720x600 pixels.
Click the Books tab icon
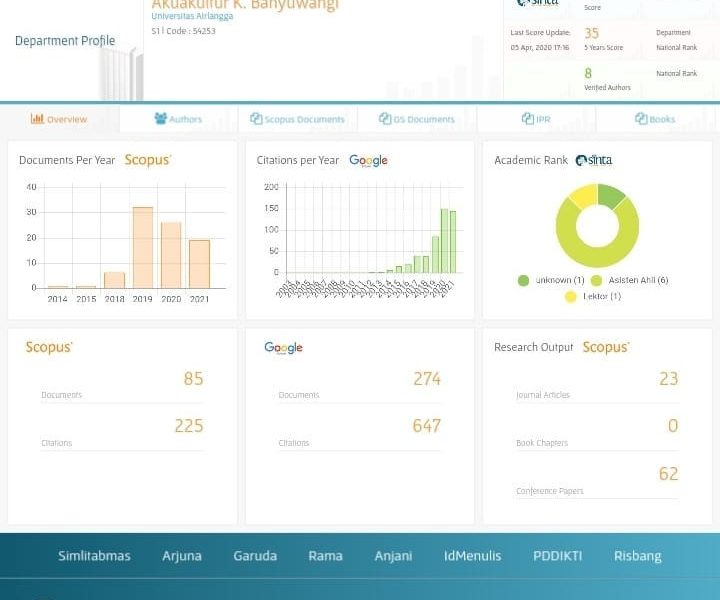coord(641,119)
